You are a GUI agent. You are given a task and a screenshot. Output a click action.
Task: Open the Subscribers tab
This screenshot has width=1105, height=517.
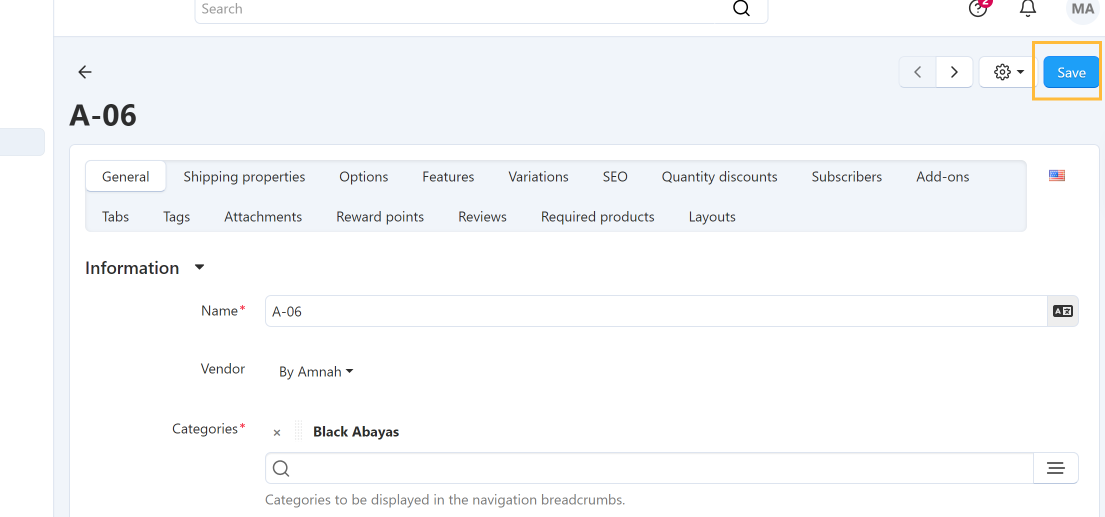point(846,177)
